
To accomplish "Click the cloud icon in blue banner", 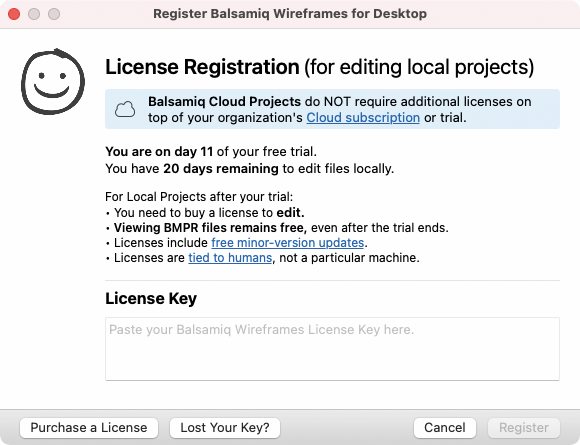I will [125, 109].
